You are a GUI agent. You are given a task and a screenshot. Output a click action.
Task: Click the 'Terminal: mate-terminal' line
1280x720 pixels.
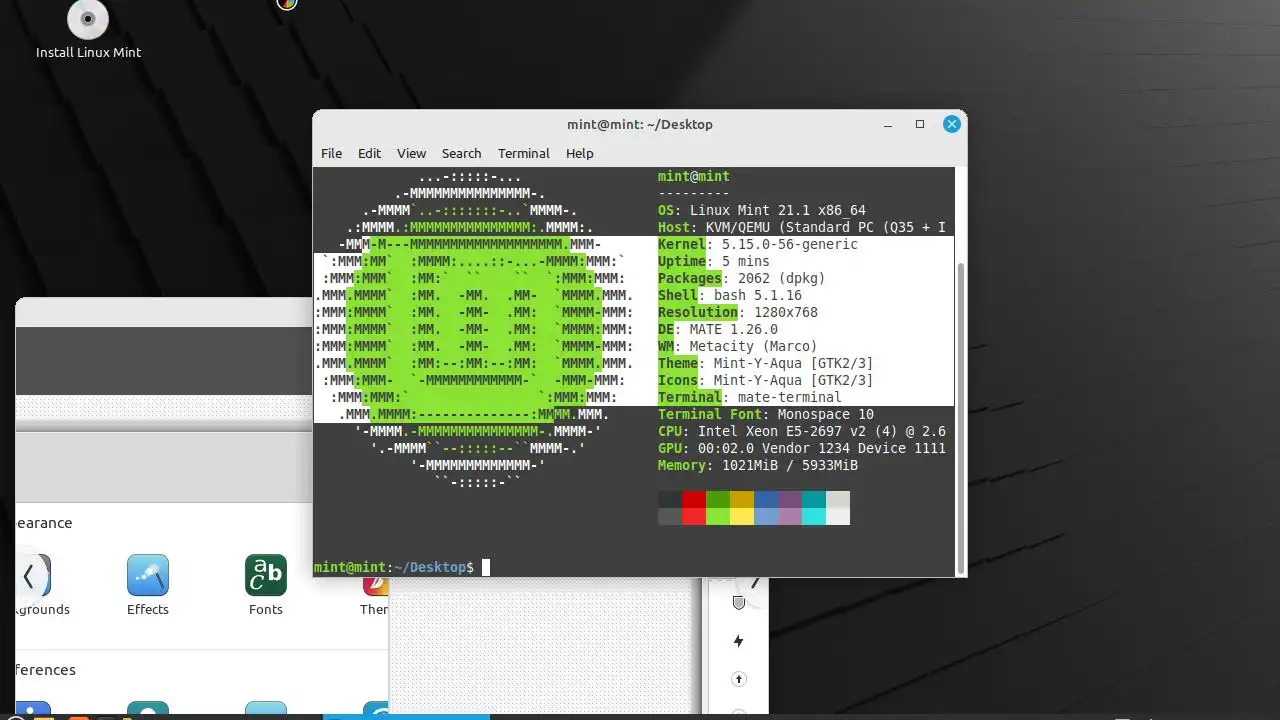[x=750, y=397]
